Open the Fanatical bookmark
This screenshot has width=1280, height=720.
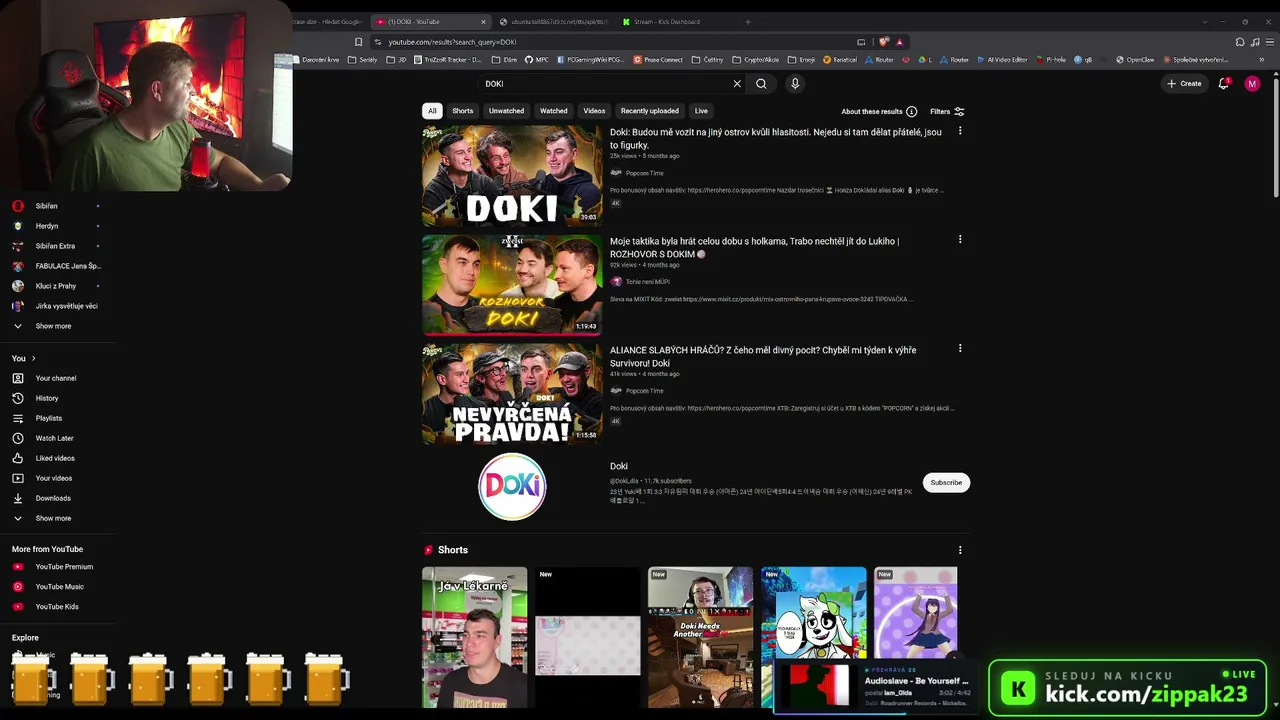point(838,60)
